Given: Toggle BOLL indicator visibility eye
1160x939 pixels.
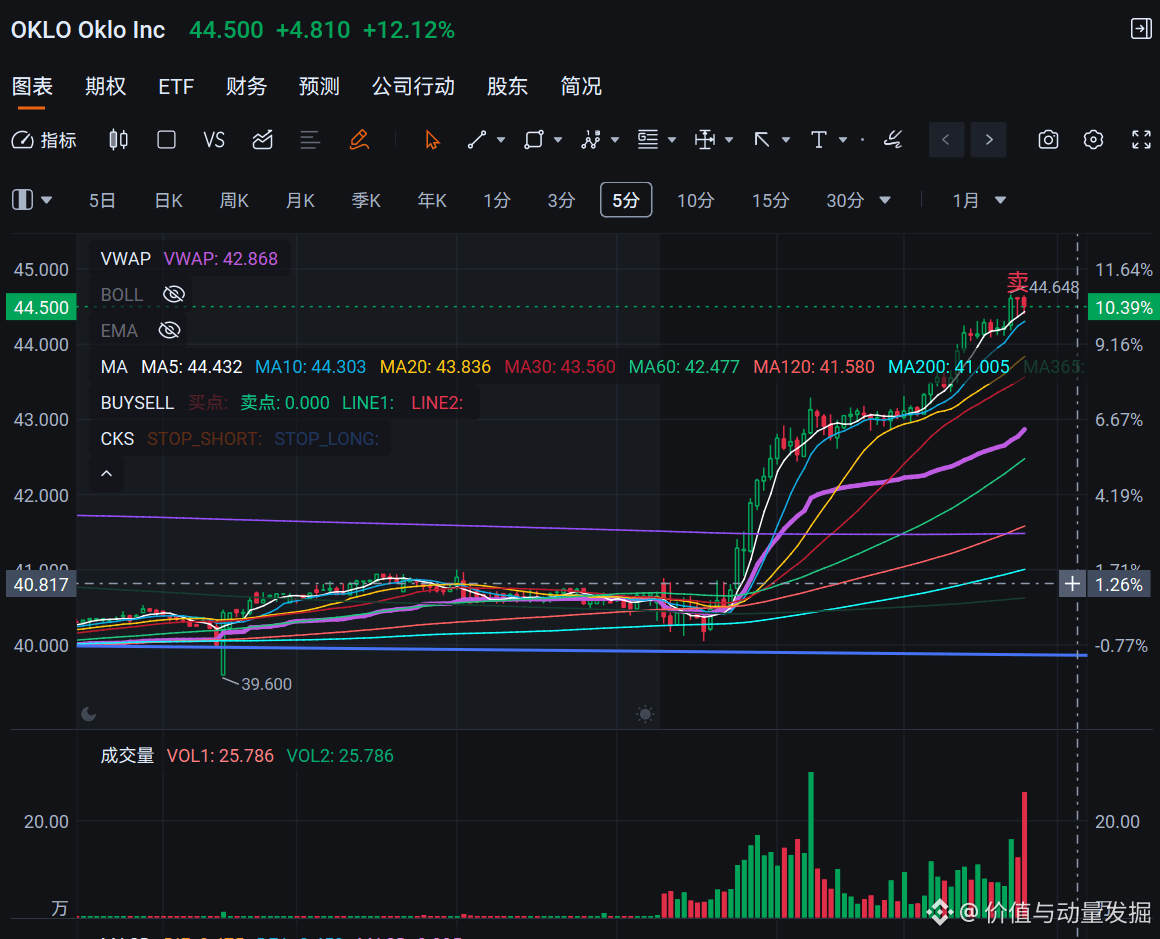Looking at the screenshot, I should pyautogui.click(x=174, y=295).
